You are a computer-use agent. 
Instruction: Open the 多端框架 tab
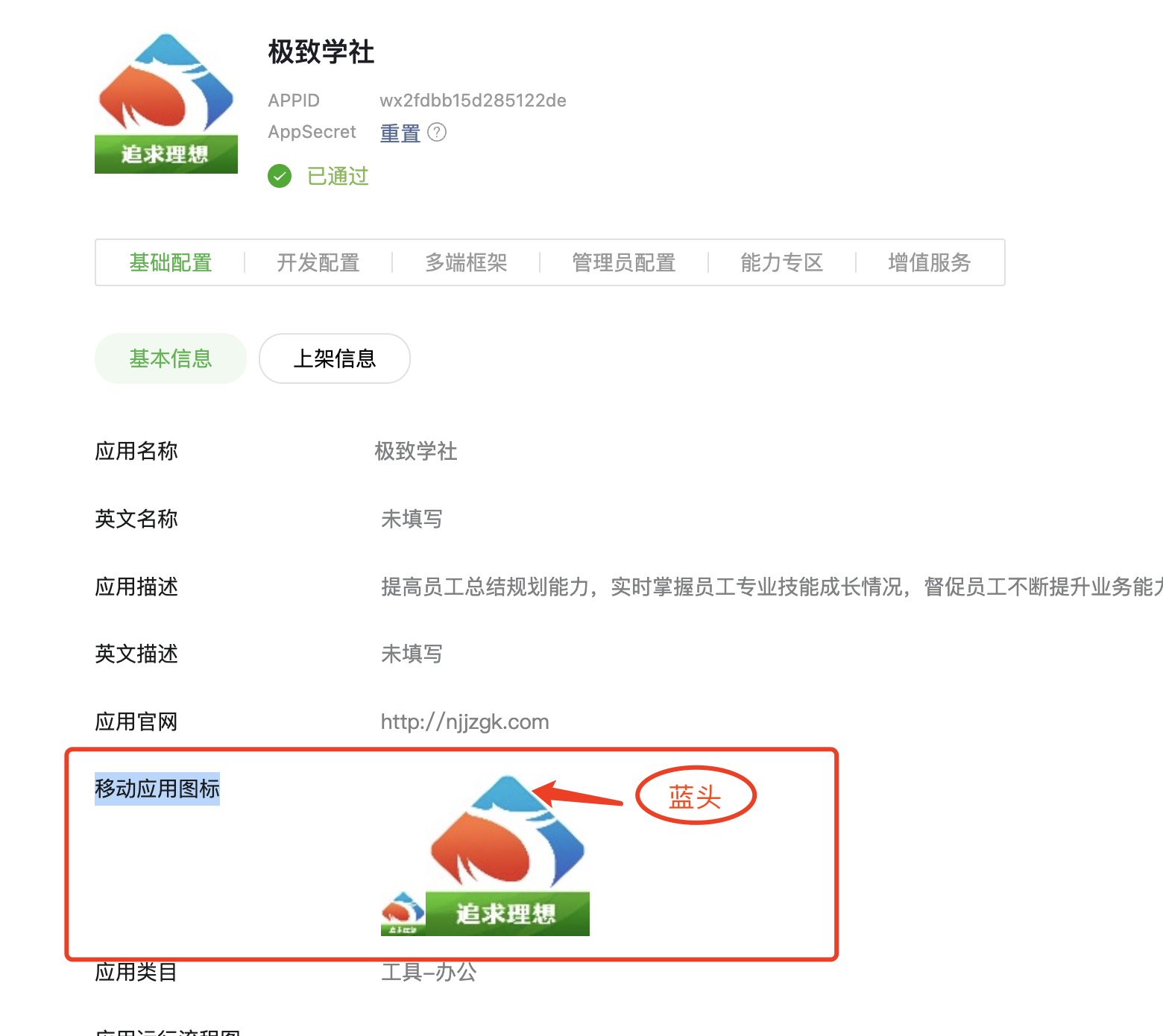point(466,262)
